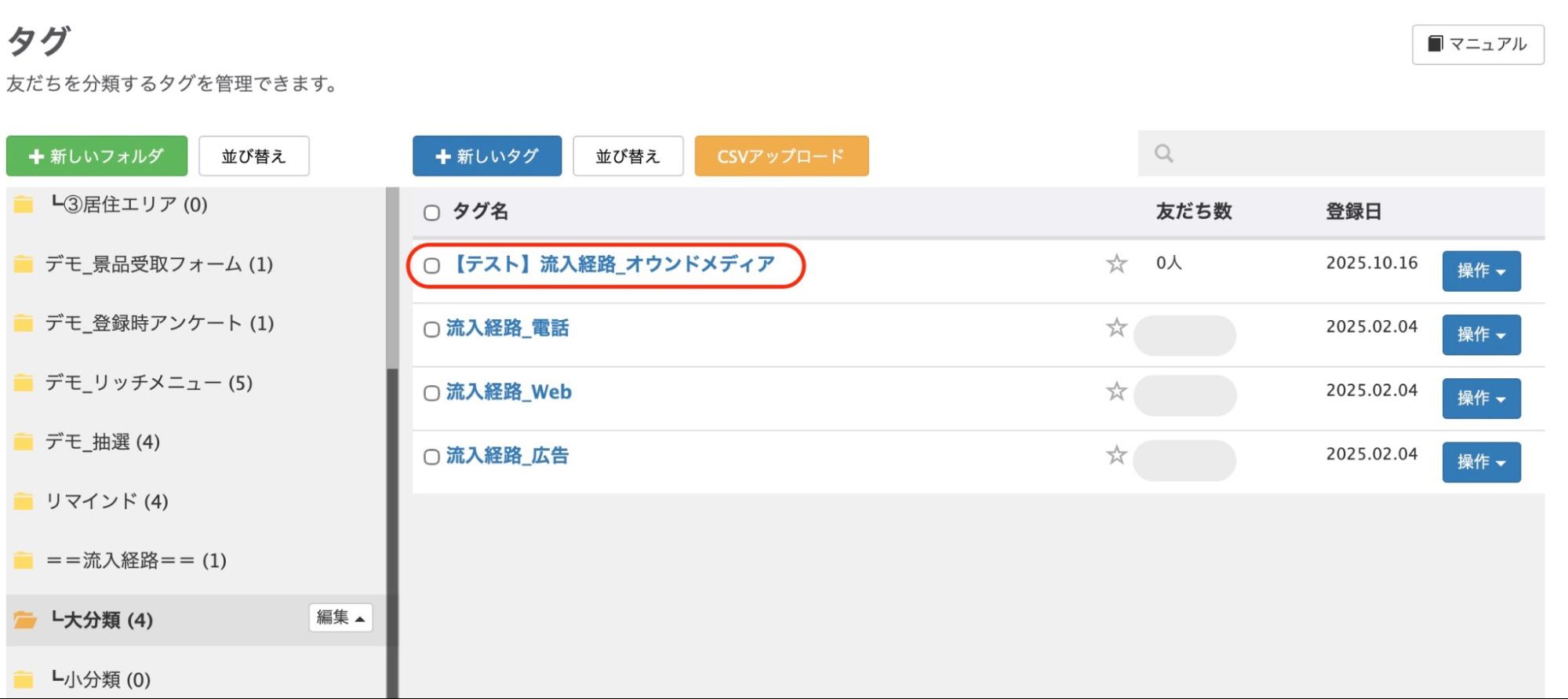
Task: Open the デモ_リッチメニュー folder
Action: coord(148,383)
